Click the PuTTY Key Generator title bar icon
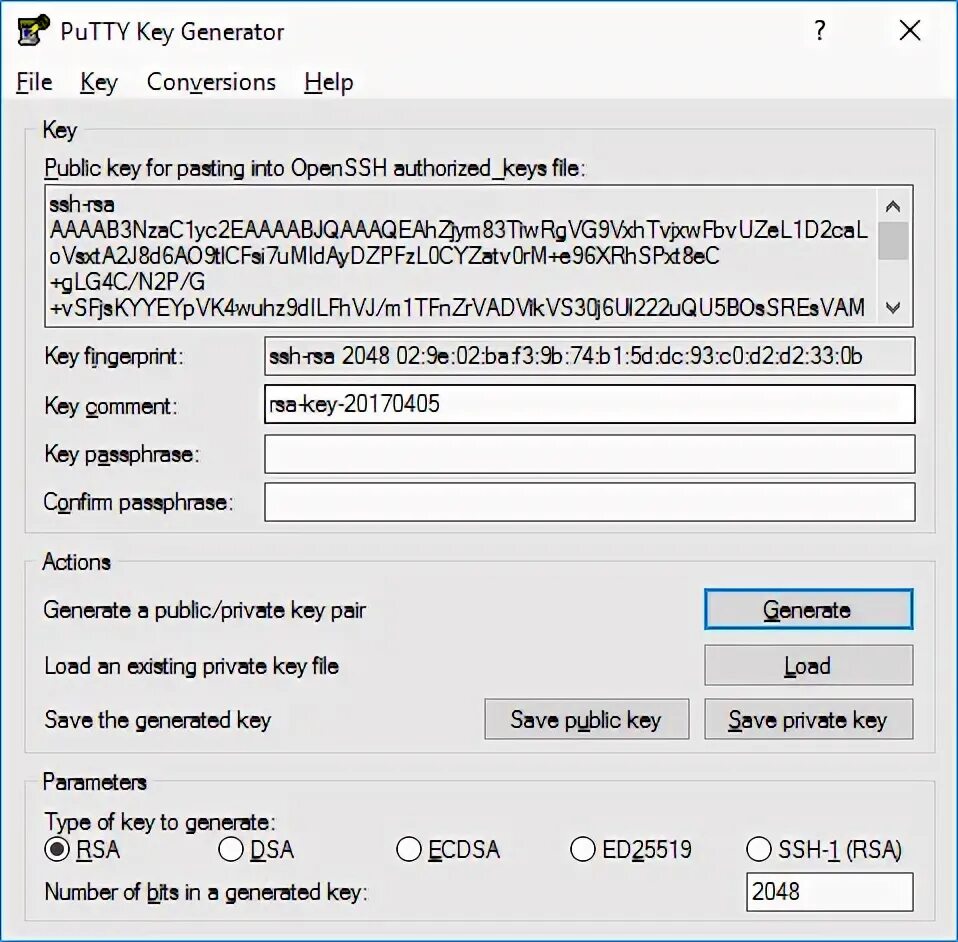 32,31
